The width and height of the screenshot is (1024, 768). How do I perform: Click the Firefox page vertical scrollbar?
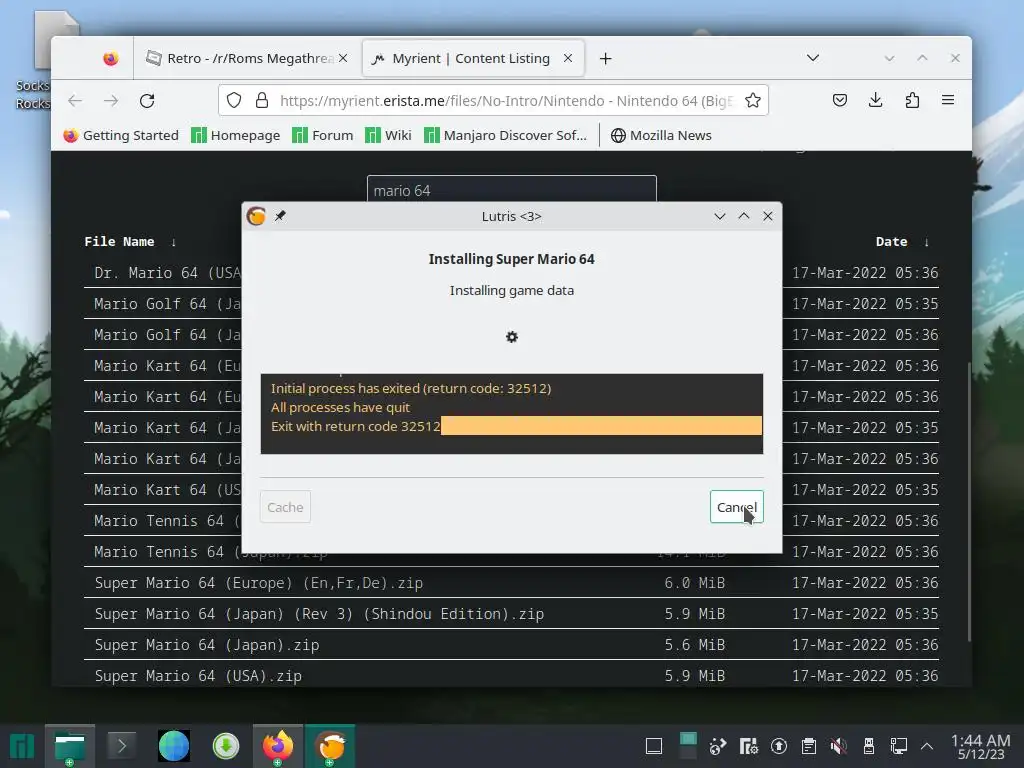click(x=968, y=500)
